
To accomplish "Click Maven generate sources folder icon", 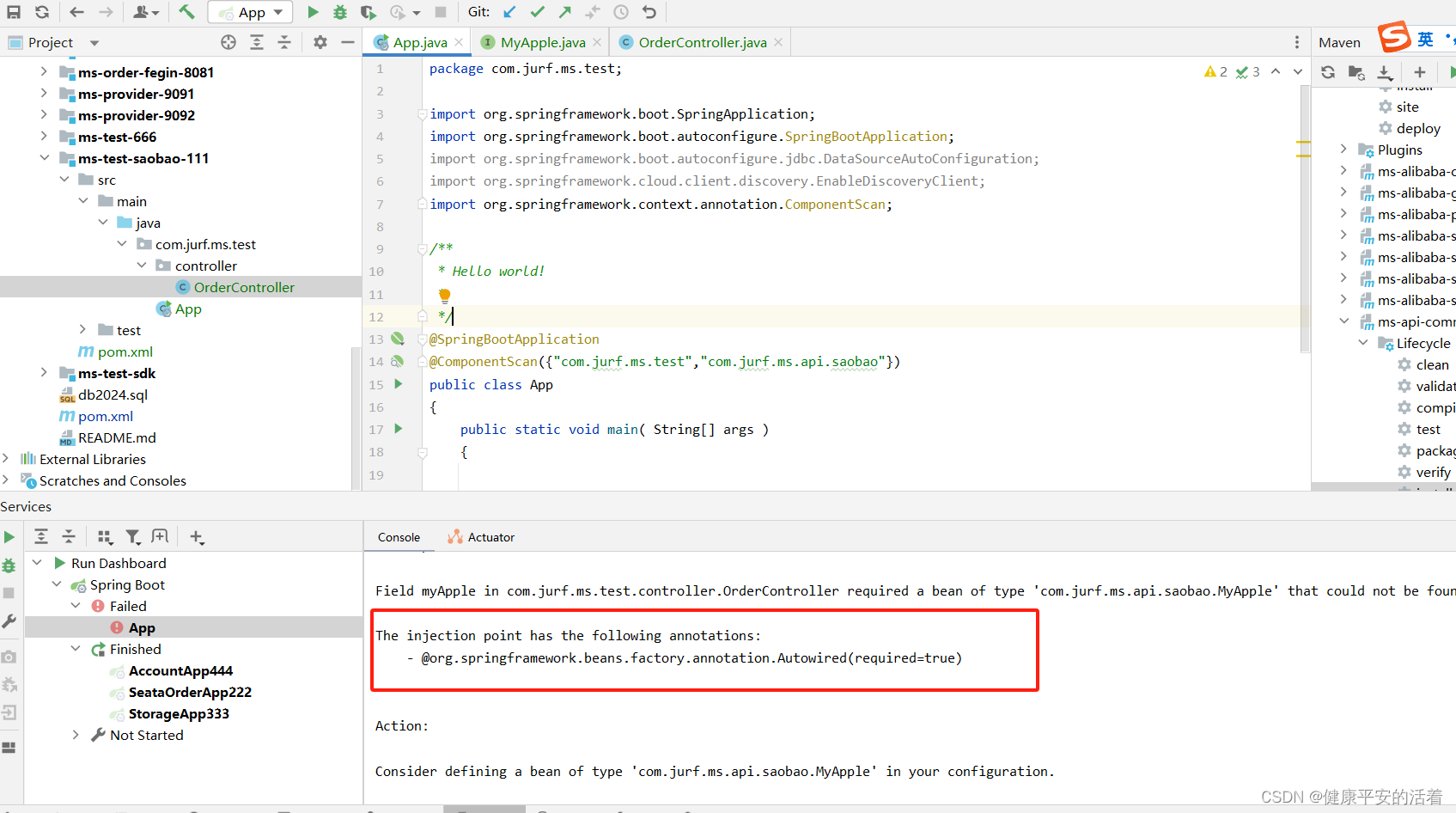I will pos(1356,72).
